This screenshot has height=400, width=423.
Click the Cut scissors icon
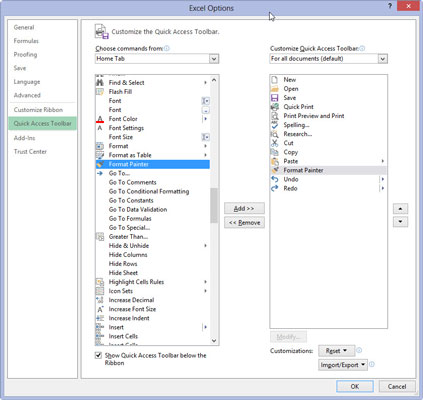274,143
